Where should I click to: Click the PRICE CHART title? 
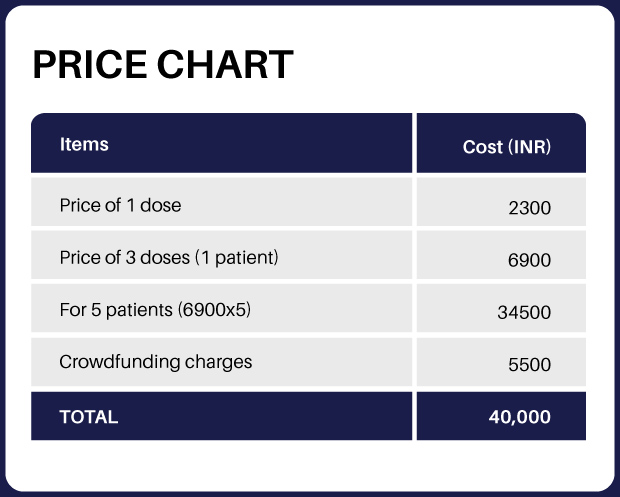tap(163, 65)
